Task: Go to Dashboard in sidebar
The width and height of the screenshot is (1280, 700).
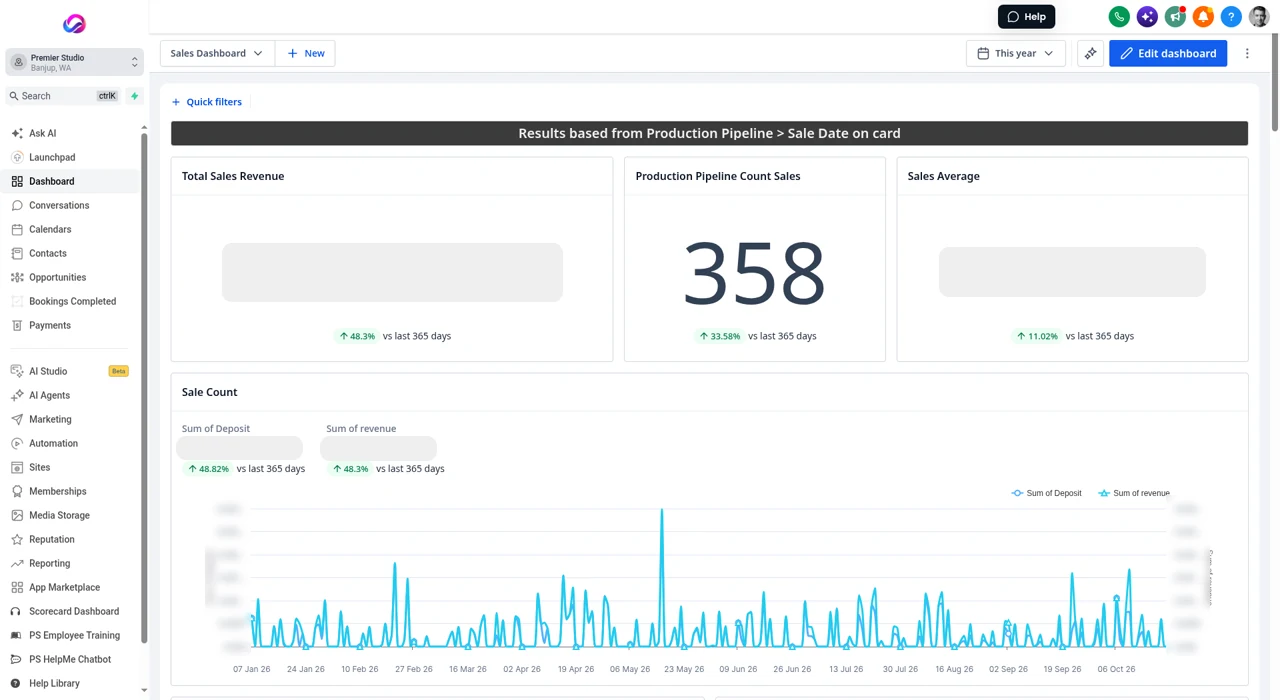Action: 71,181
